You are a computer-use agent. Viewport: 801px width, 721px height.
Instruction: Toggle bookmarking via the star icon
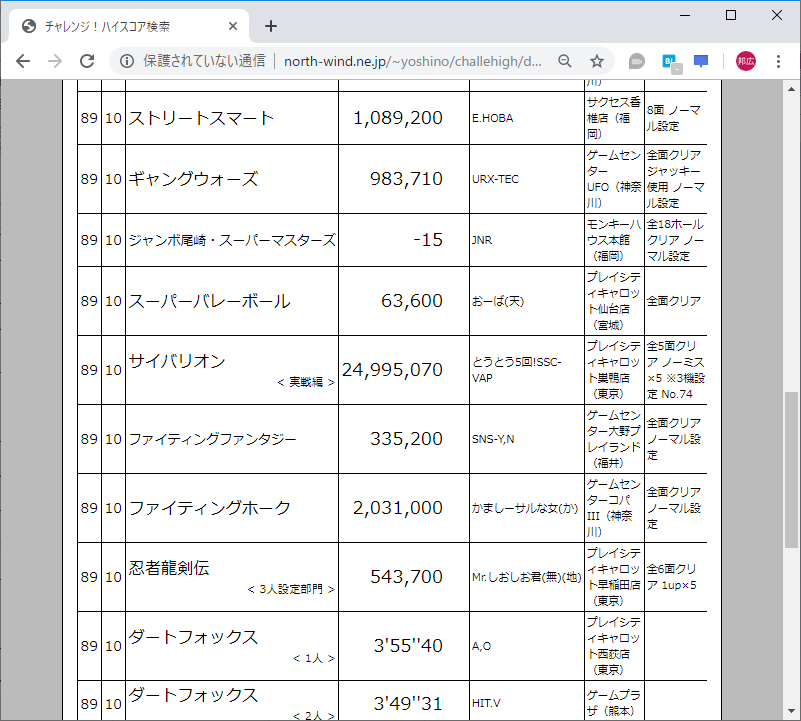[595, 61]
